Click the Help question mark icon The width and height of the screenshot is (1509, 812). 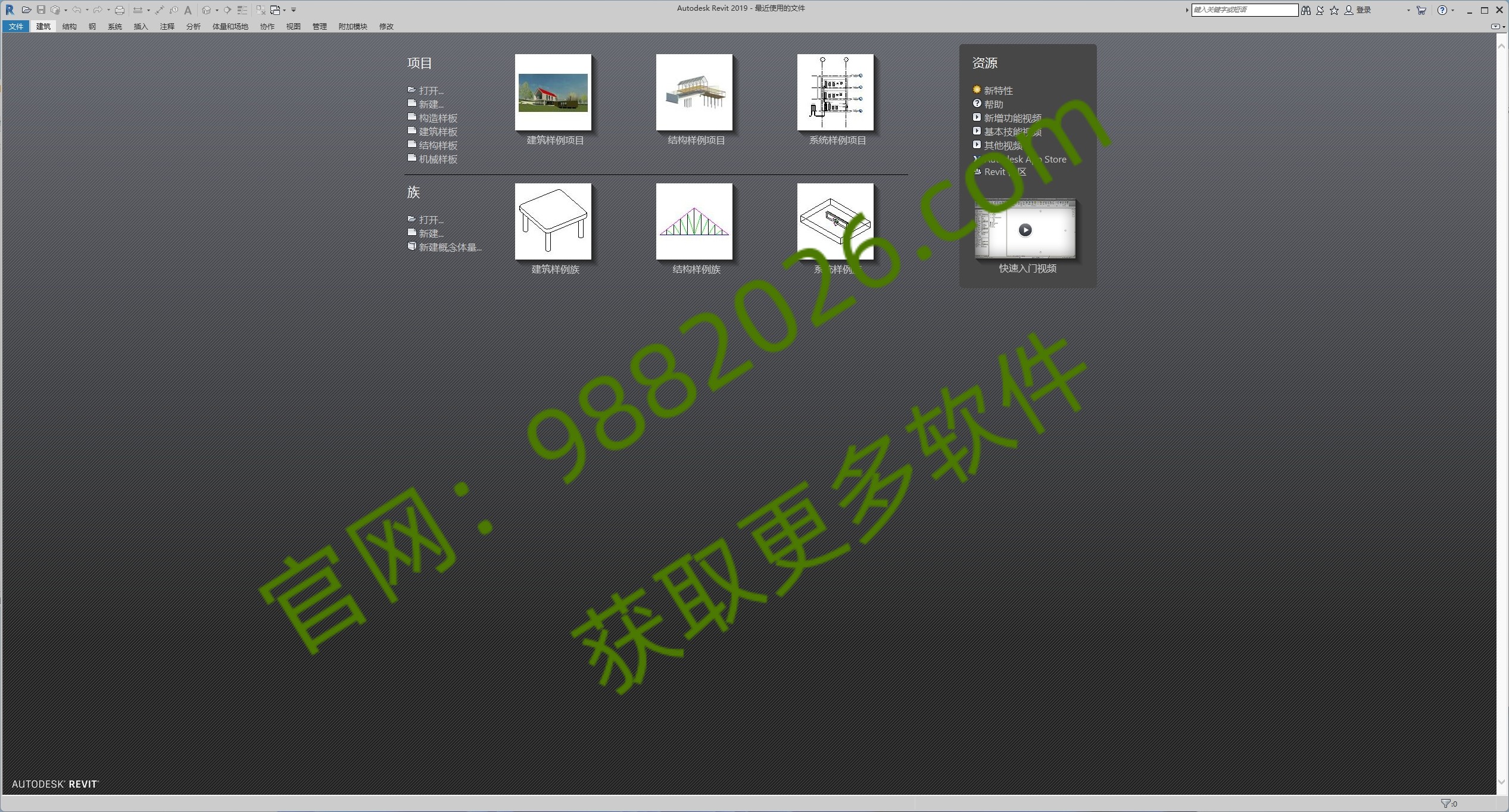(1442, 10)
